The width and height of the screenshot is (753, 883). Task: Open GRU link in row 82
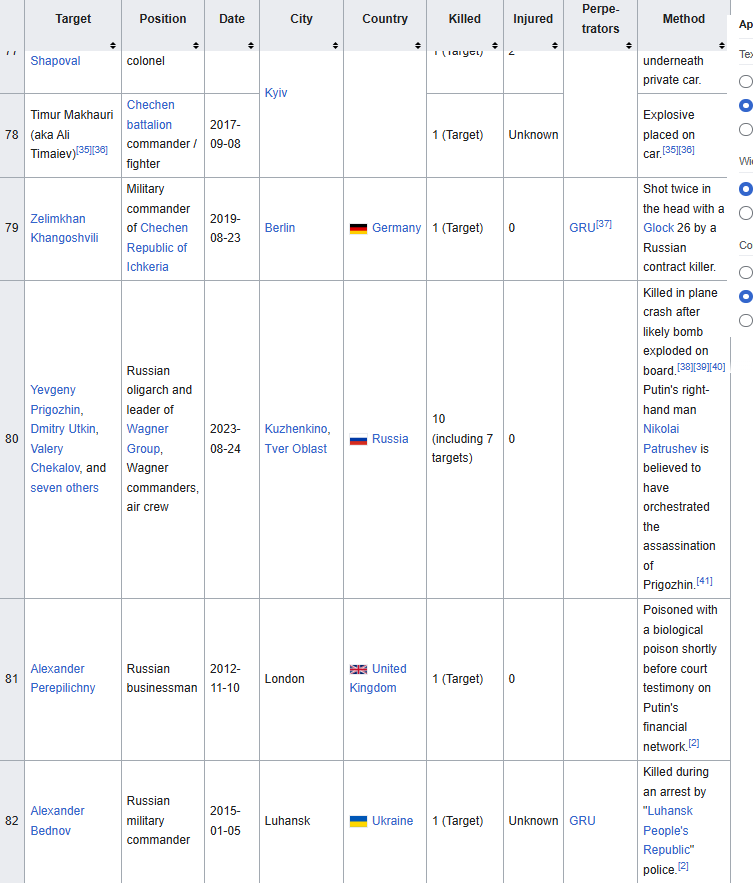point(582,820)
